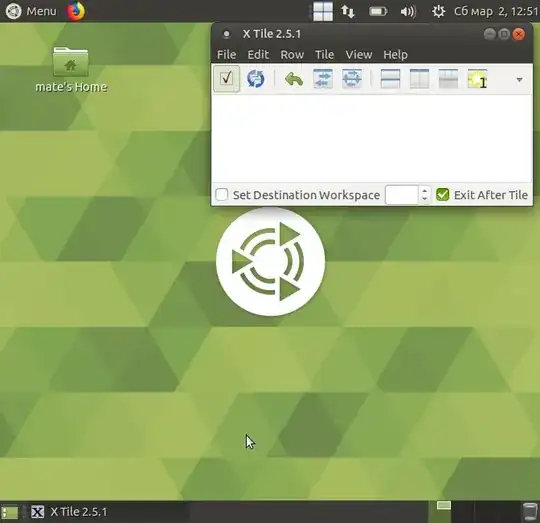Minimize the X Tile window
540x523 pixels.
click(x=489, y=34)
